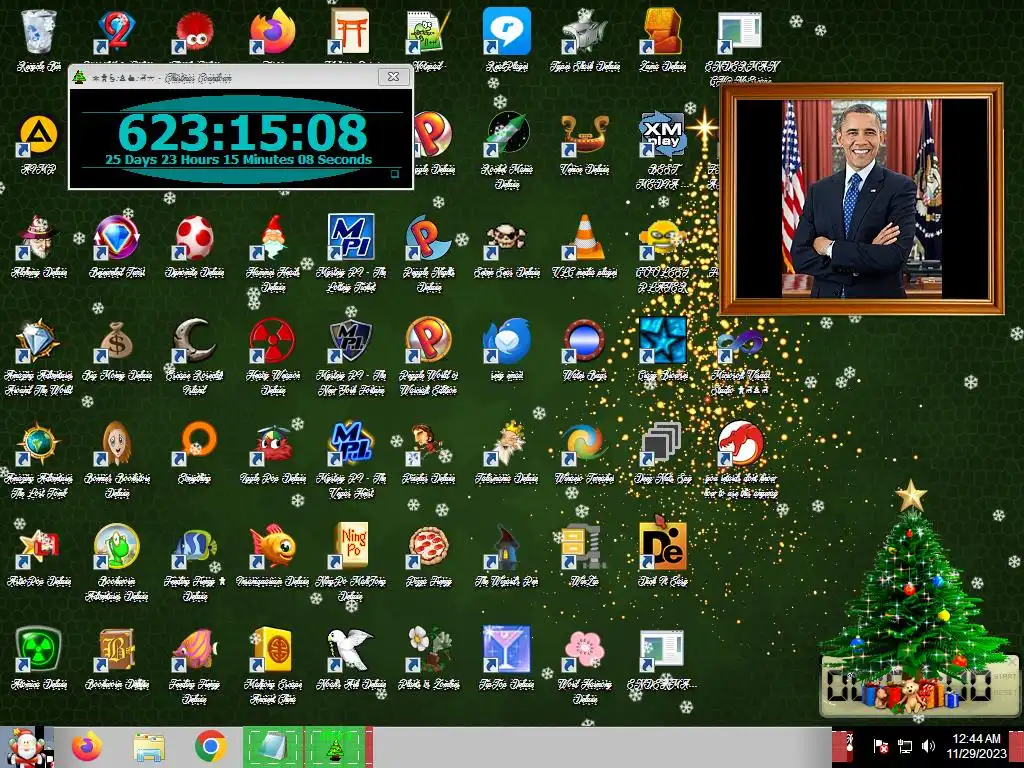This screenshot has width=1024, height=768.
Task: Launch the XMPlay shortcut
Action: [662, 134]
